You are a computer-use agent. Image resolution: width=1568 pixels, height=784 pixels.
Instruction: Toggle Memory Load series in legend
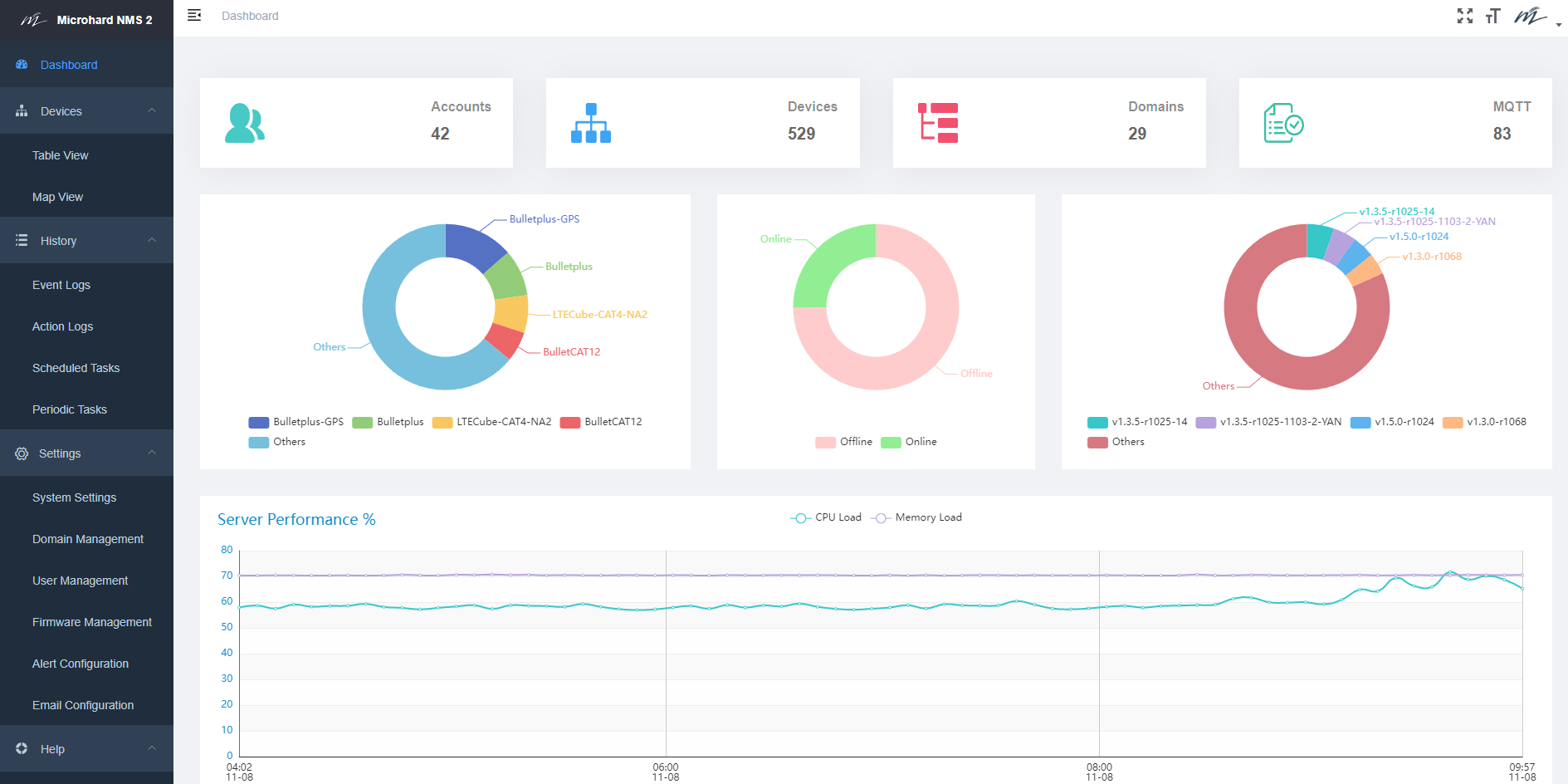pos(916,517)
